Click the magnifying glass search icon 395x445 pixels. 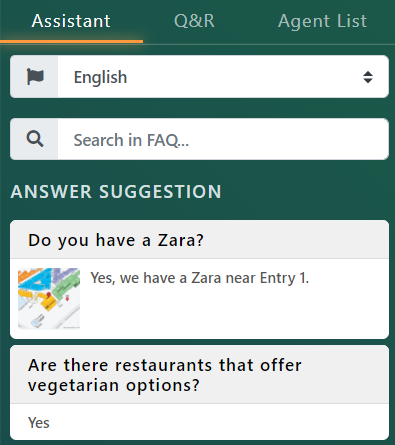point(35,139)
